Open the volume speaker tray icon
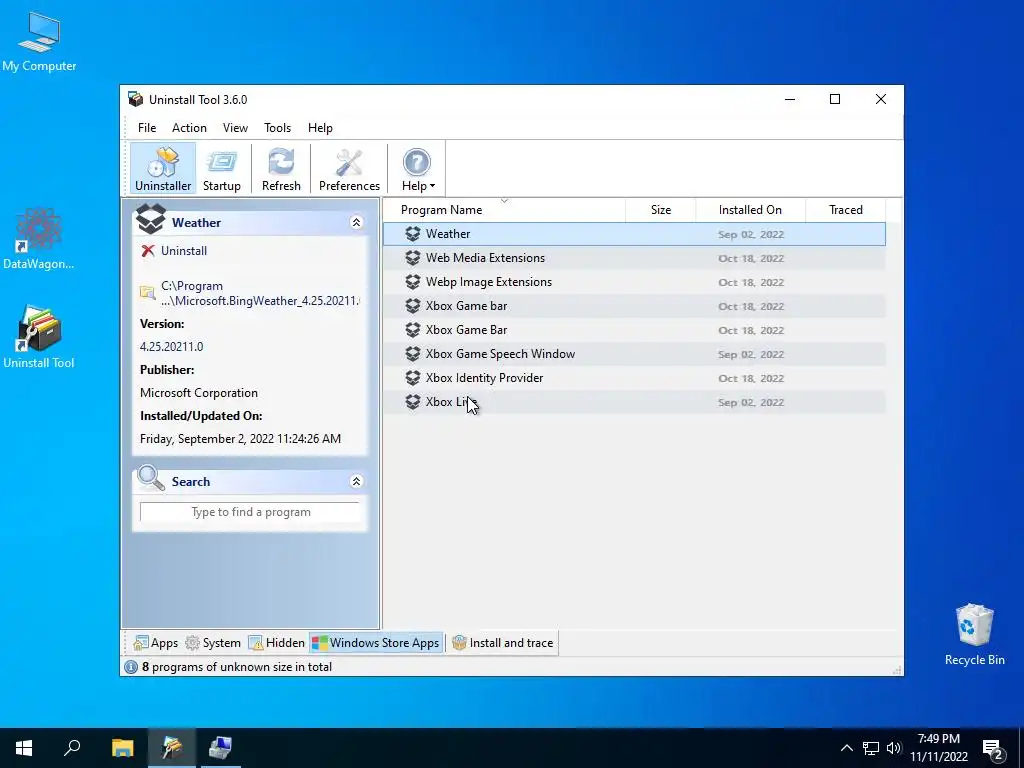 coord(893,748)
